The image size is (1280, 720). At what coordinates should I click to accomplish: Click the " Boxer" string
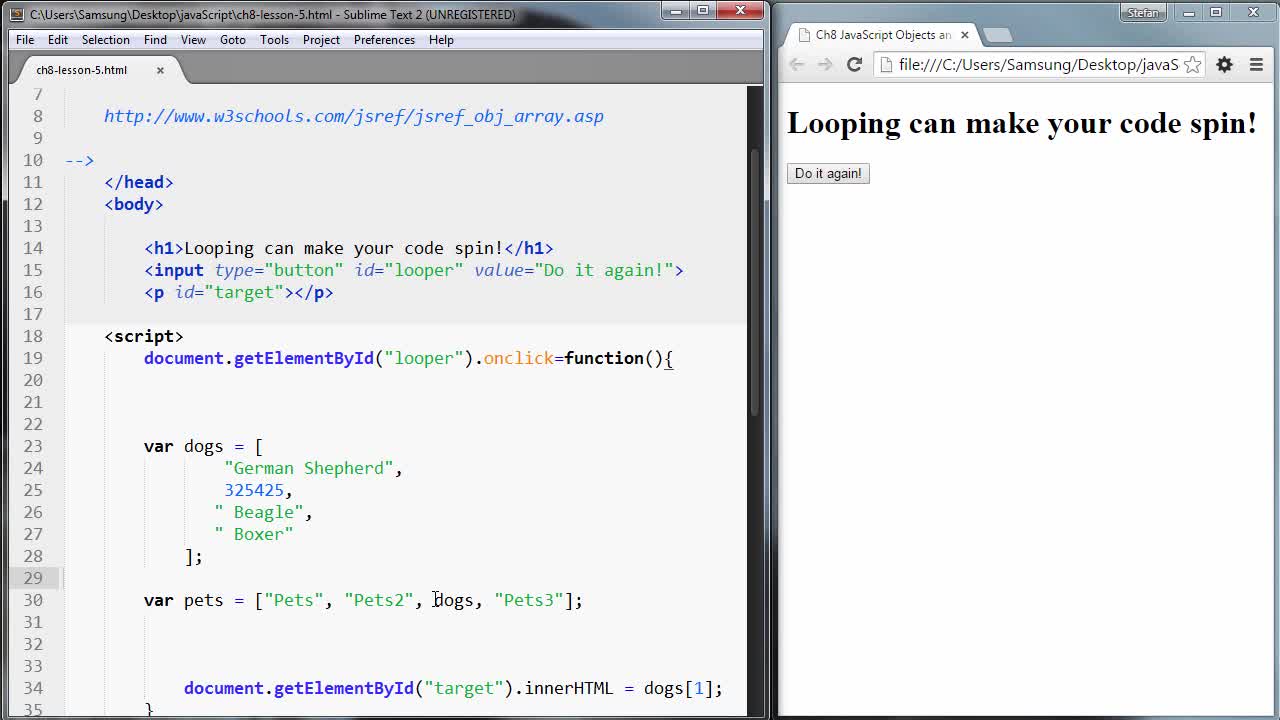point(254,534)
